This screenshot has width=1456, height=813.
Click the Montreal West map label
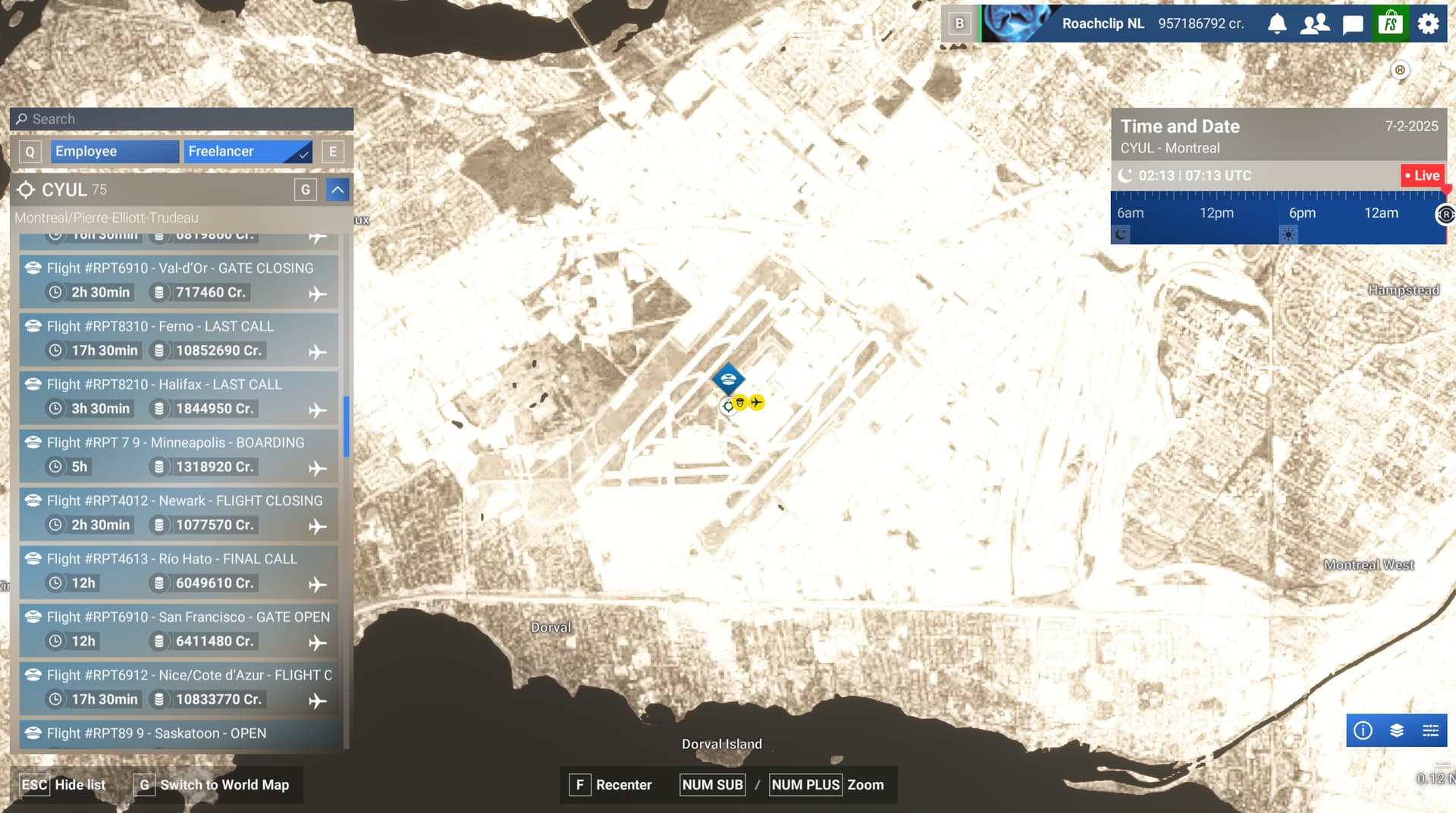[x=1369, y=565]
